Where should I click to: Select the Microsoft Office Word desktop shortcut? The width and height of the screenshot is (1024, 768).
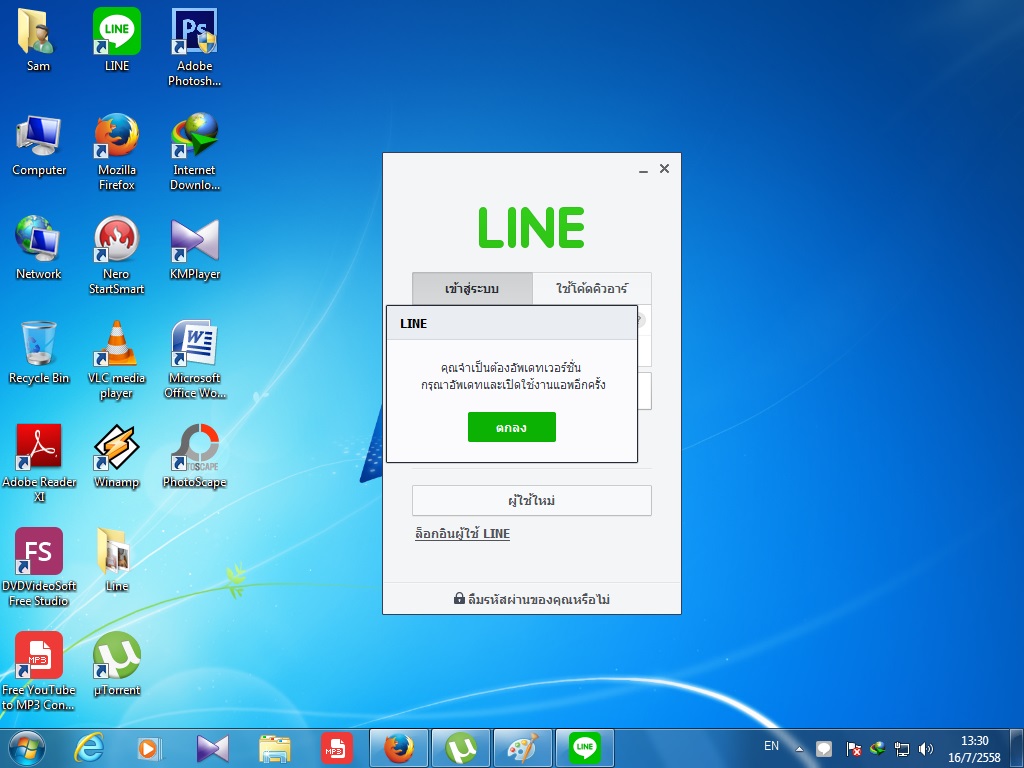point(195,360)
